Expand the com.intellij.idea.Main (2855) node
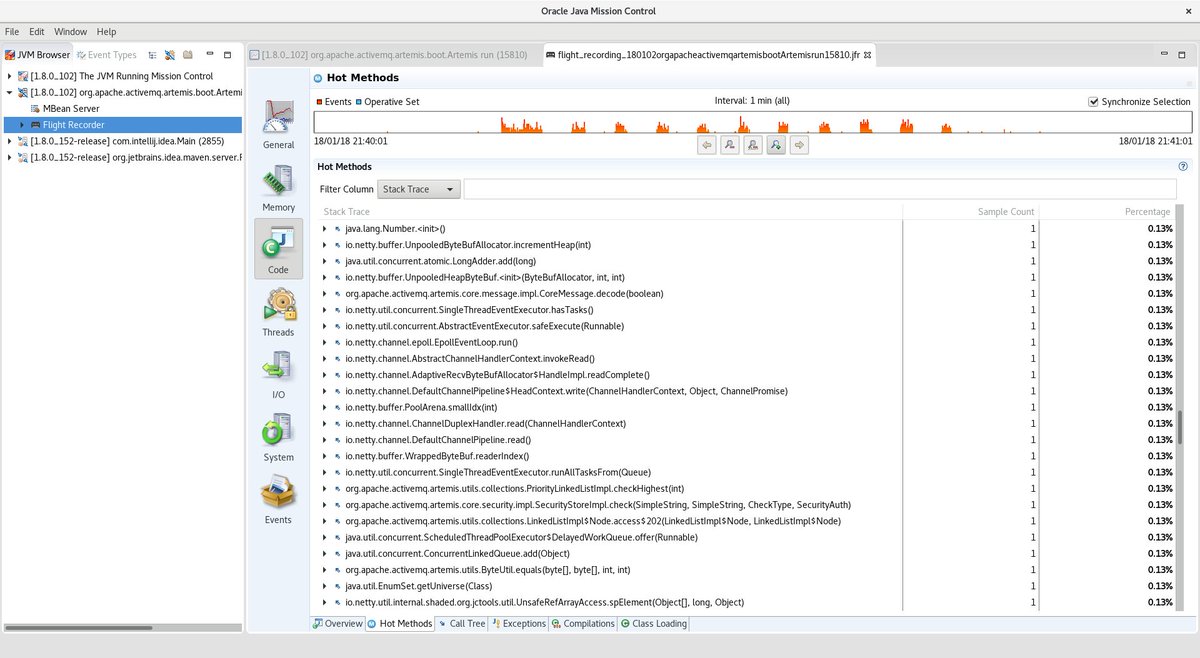 (x=10, y=141)
